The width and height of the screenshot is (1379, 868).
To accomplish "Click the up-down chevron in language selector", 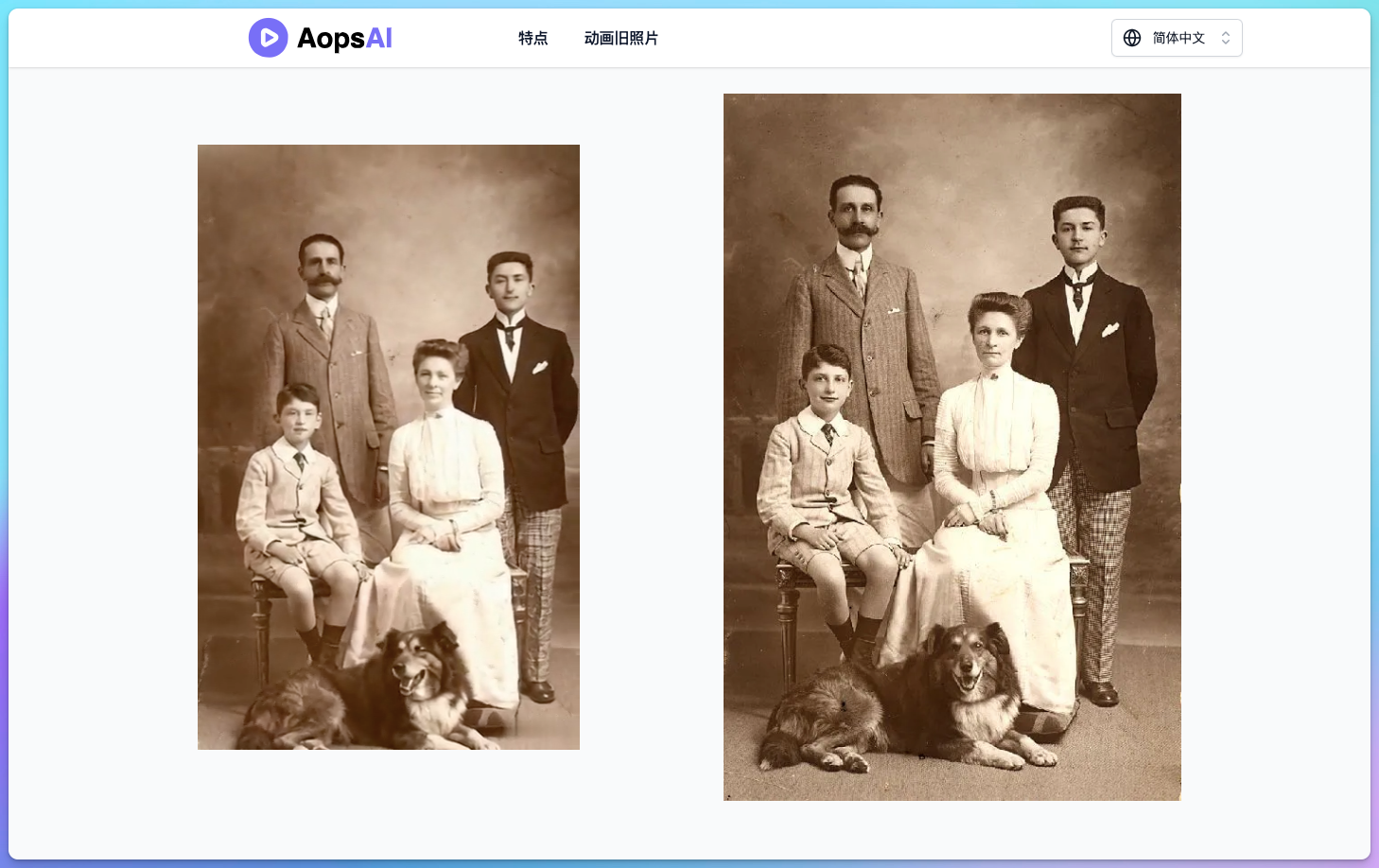I will pos(1226,38).
